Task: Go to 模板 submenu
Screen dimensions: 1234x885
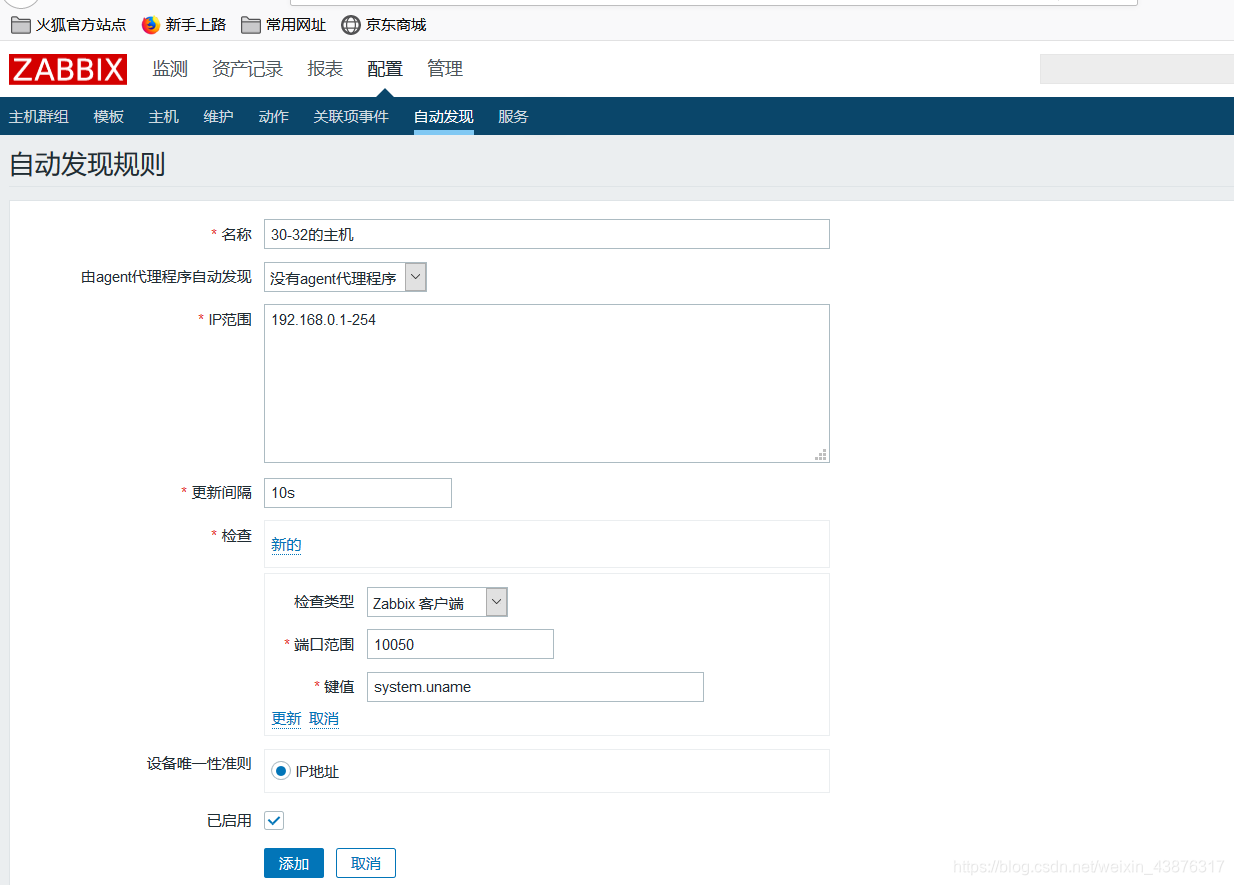Action: 109,117
